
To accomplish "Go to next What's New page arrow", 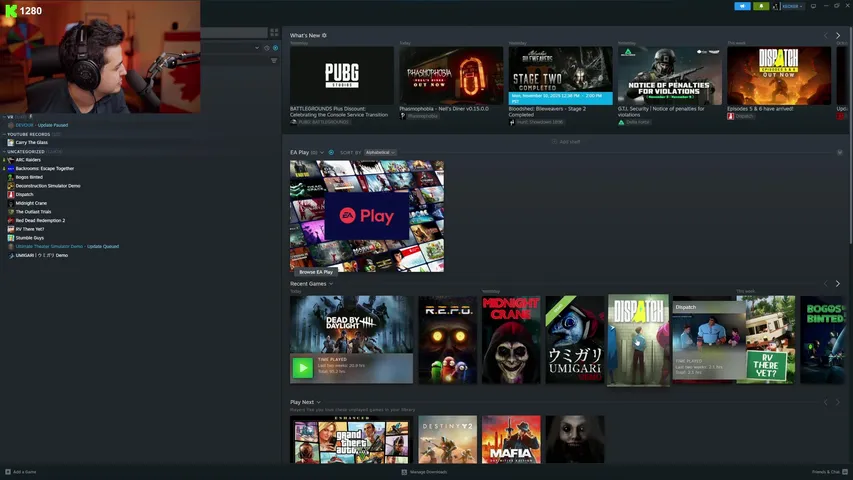I will [838, 35].
